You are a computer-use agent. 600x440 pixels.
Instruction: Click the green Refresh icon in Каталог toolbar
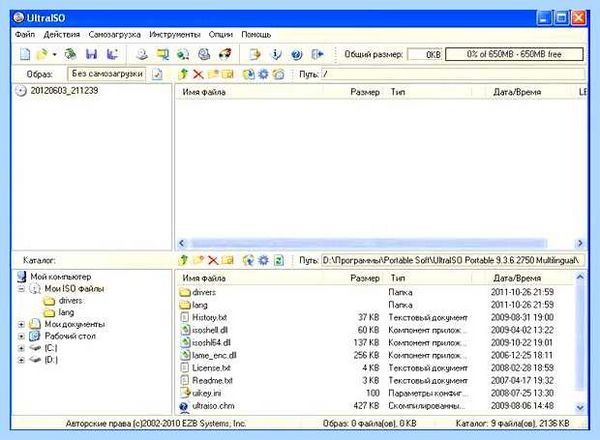(x=279, y=261)
